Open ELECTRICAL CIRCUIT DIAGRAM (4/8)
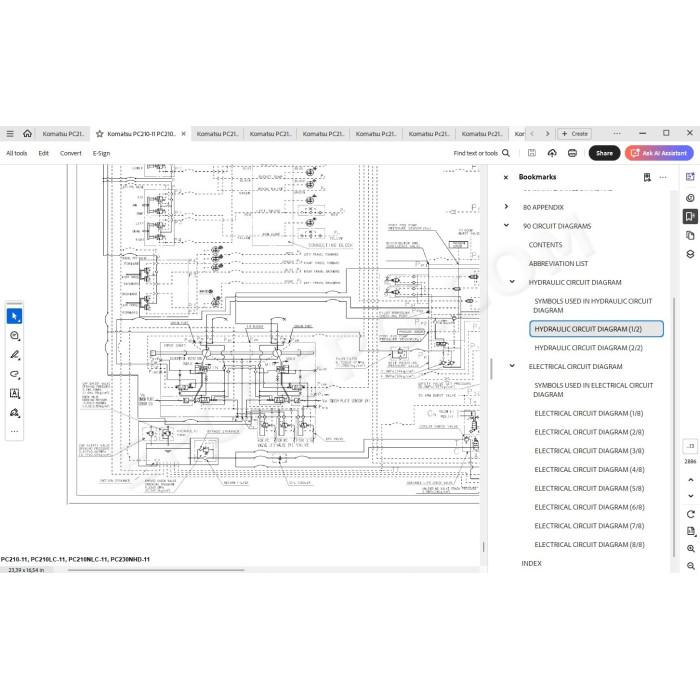Screen dimensions: 700x700 (589, 469)
